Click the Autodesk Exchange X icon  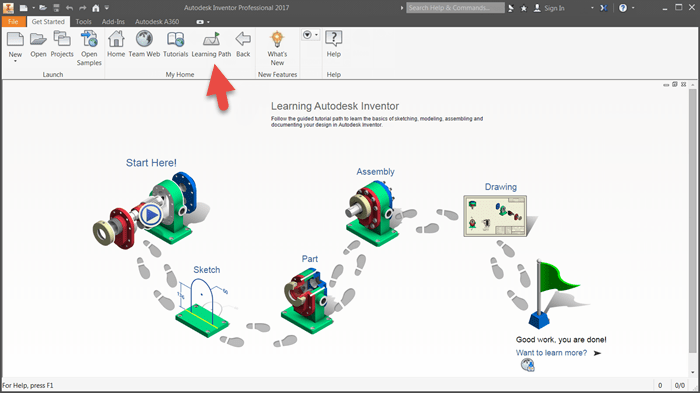[604, 8]
